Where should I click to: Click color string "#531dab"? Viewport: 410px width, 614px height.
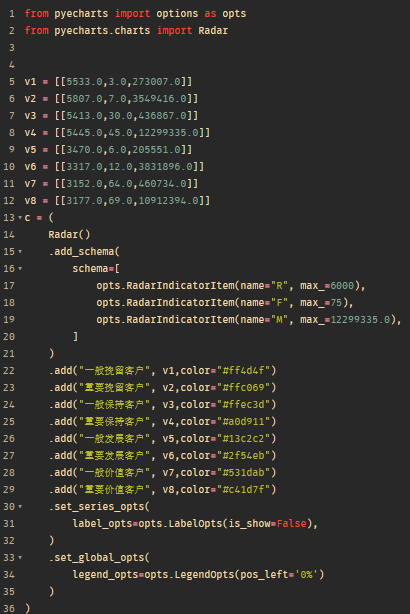tap(243, 473)
